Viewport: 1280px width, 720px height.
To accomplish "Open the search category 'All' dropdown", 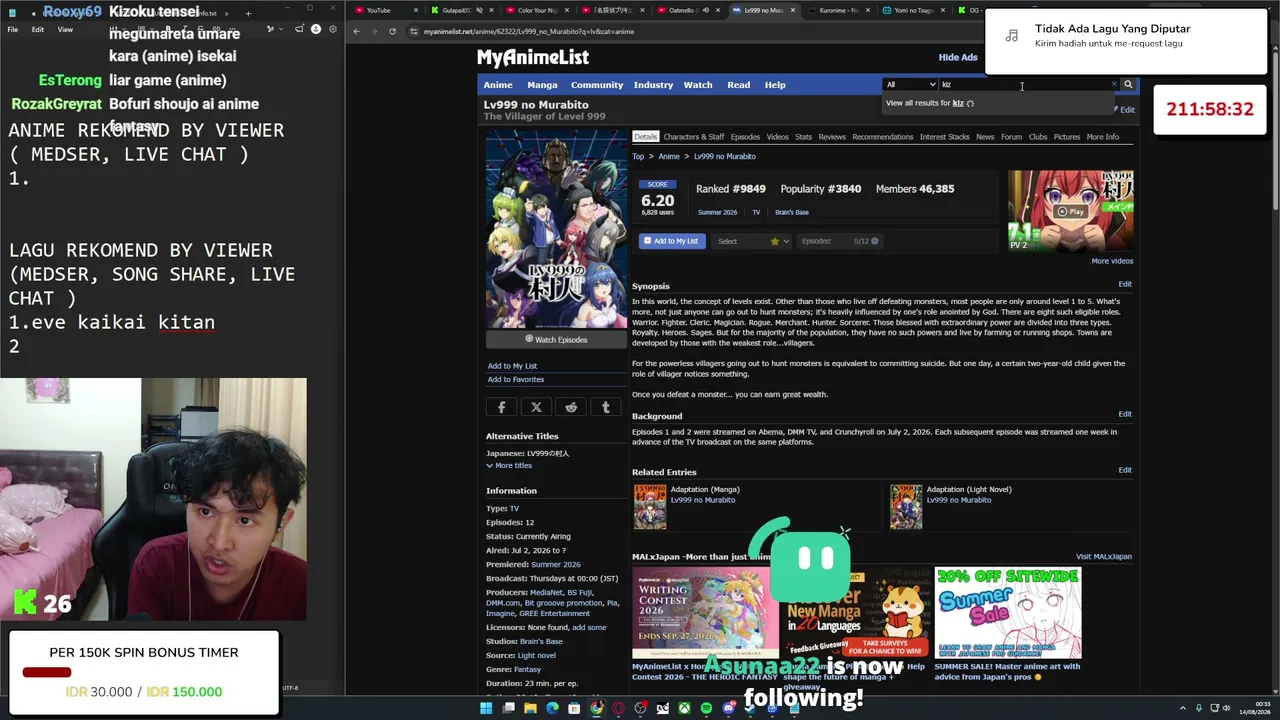I will click(x=910, y=85).
